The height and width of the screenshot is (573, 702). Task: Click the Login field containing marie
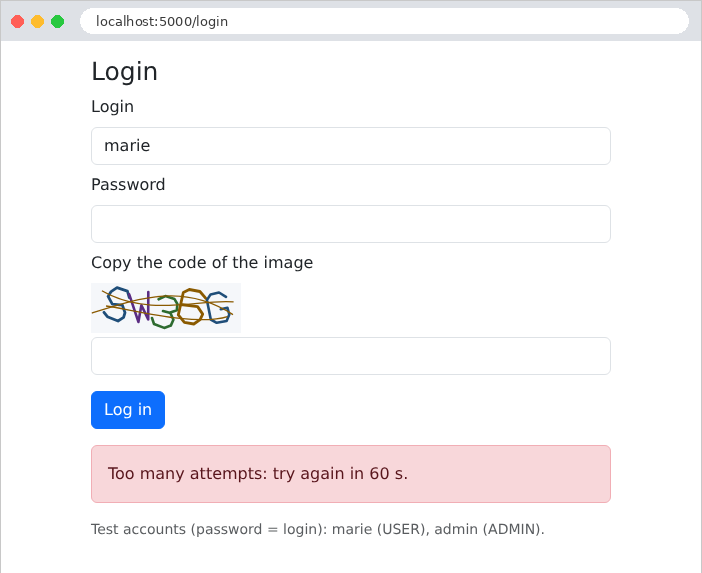(x=351, y=146)
